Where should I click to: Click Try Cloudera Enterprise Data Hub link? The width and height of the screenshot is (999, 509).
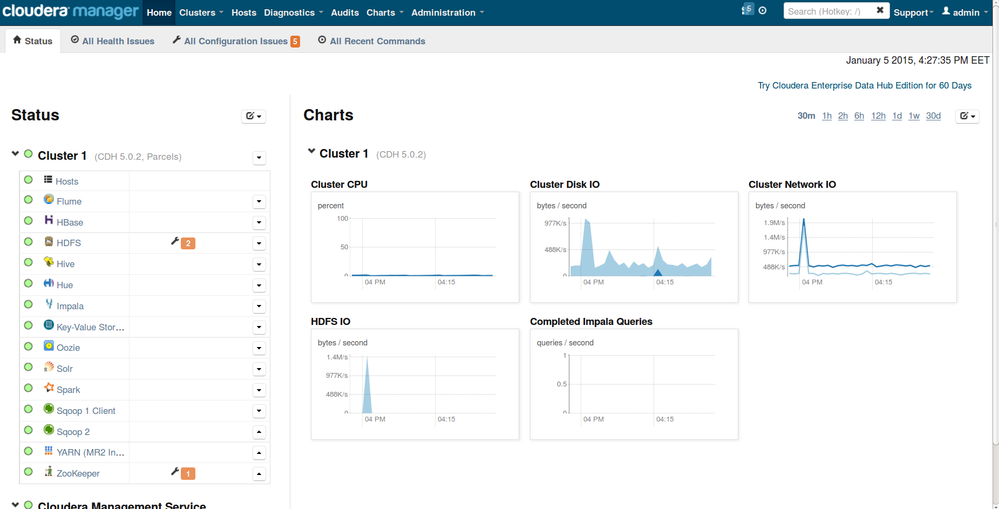coord(865,85)
